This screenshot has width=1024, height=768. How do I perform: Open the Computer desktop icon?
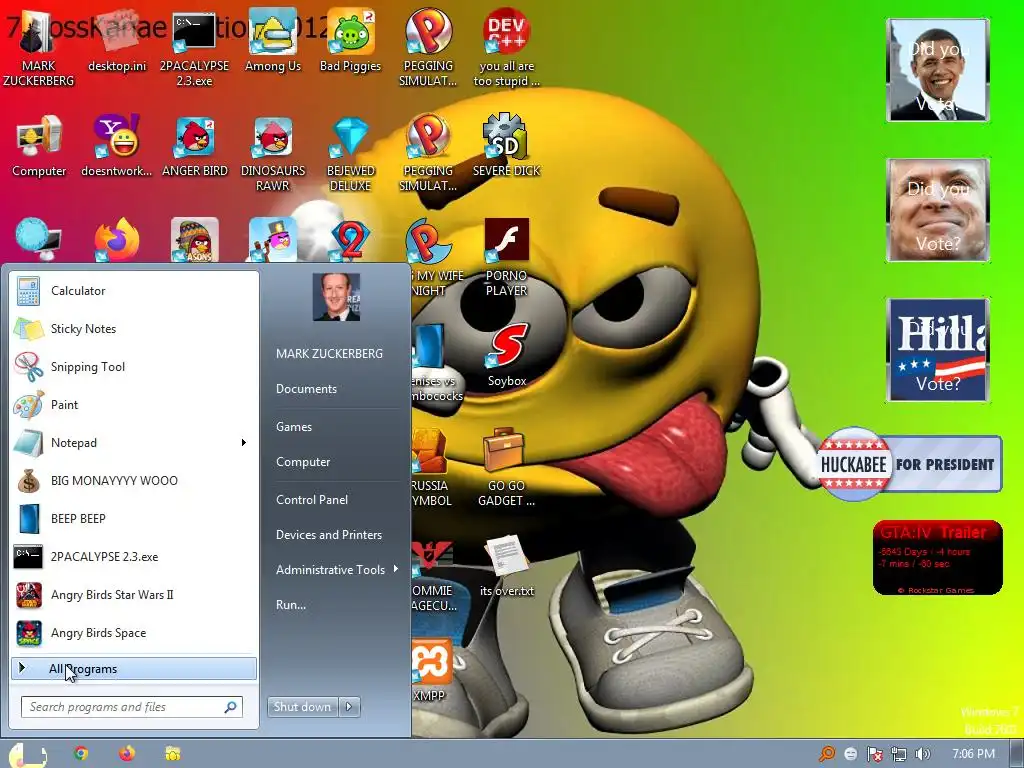tap(39, 146)
